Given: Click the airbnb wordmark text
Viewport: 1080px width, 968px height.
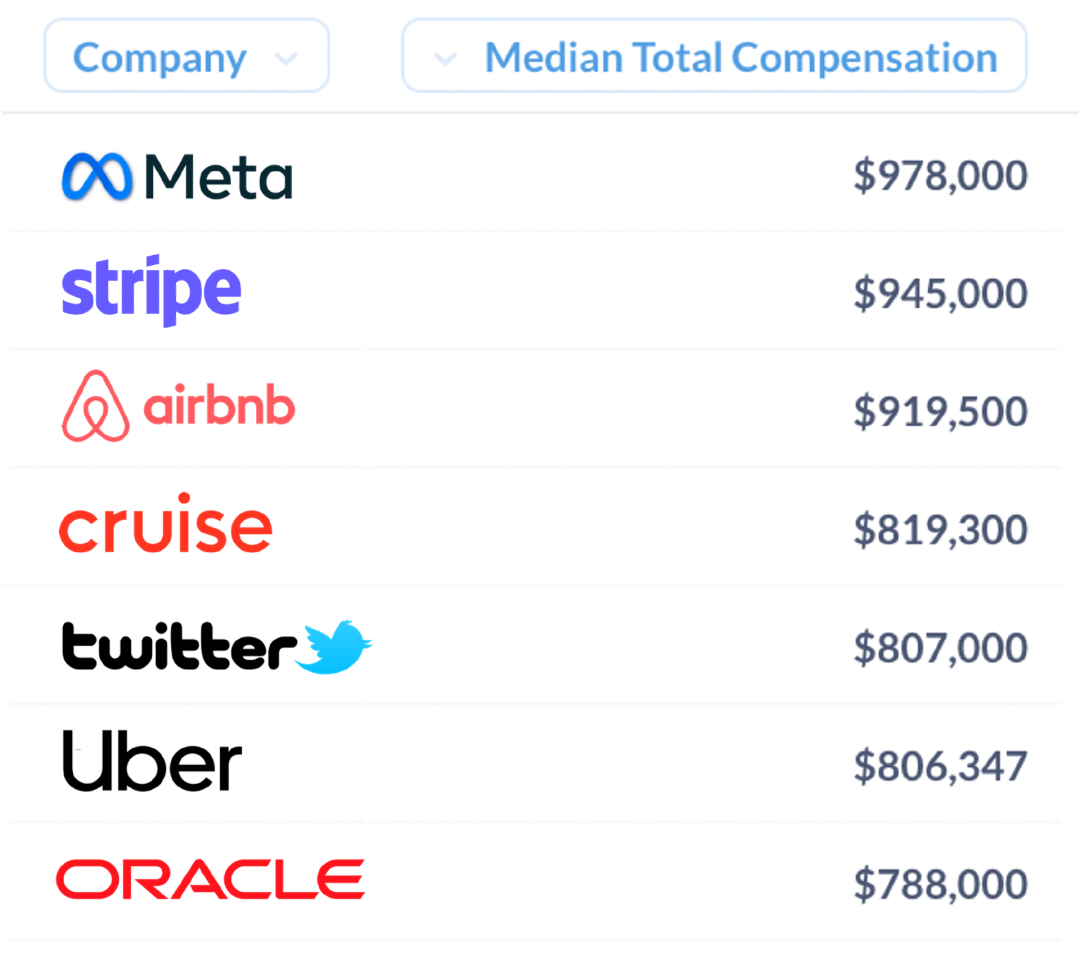Looking at the screenshot, I should click(219, 404).
